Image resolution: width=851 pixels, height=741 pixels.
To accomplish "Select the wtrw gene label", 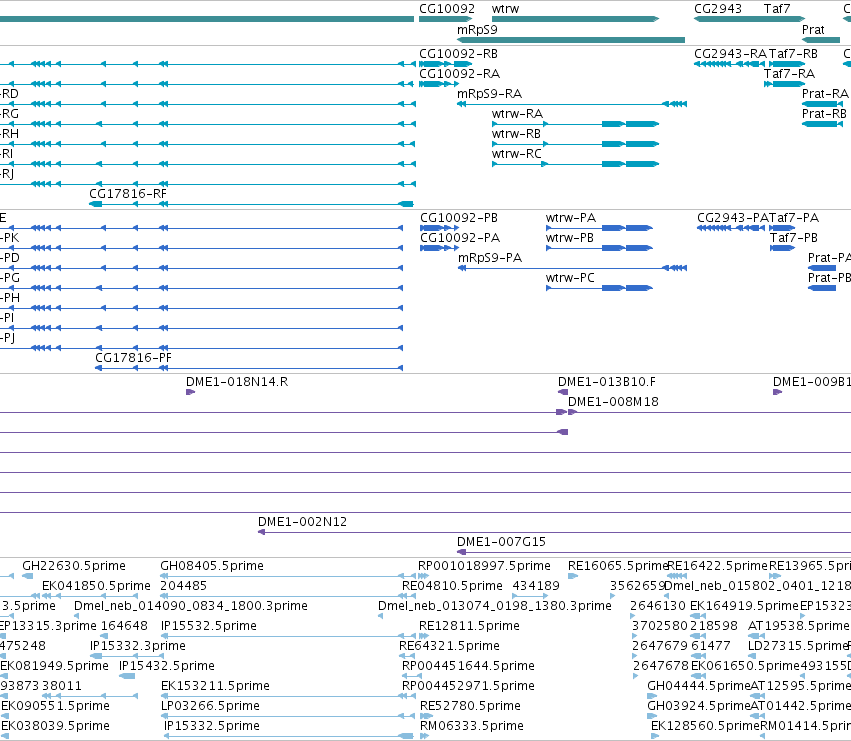I will tap(505, 9).
